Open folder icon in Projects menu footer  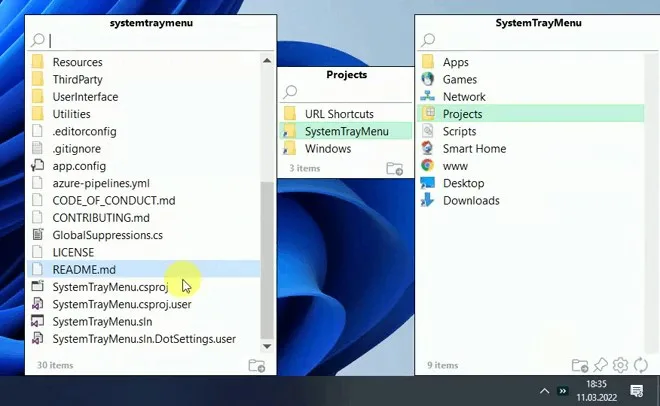(x=394, y=168)
